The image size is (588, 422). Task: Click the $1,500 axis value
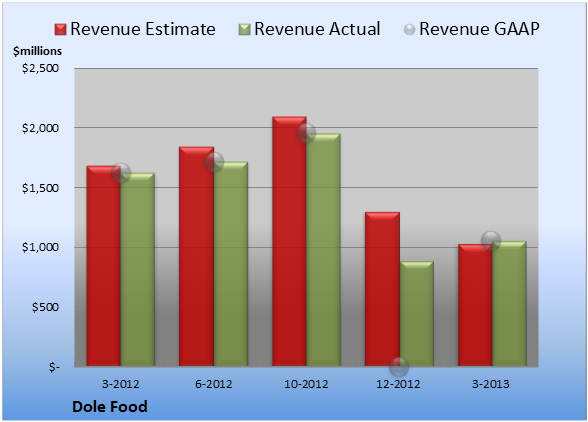(40, 188)
